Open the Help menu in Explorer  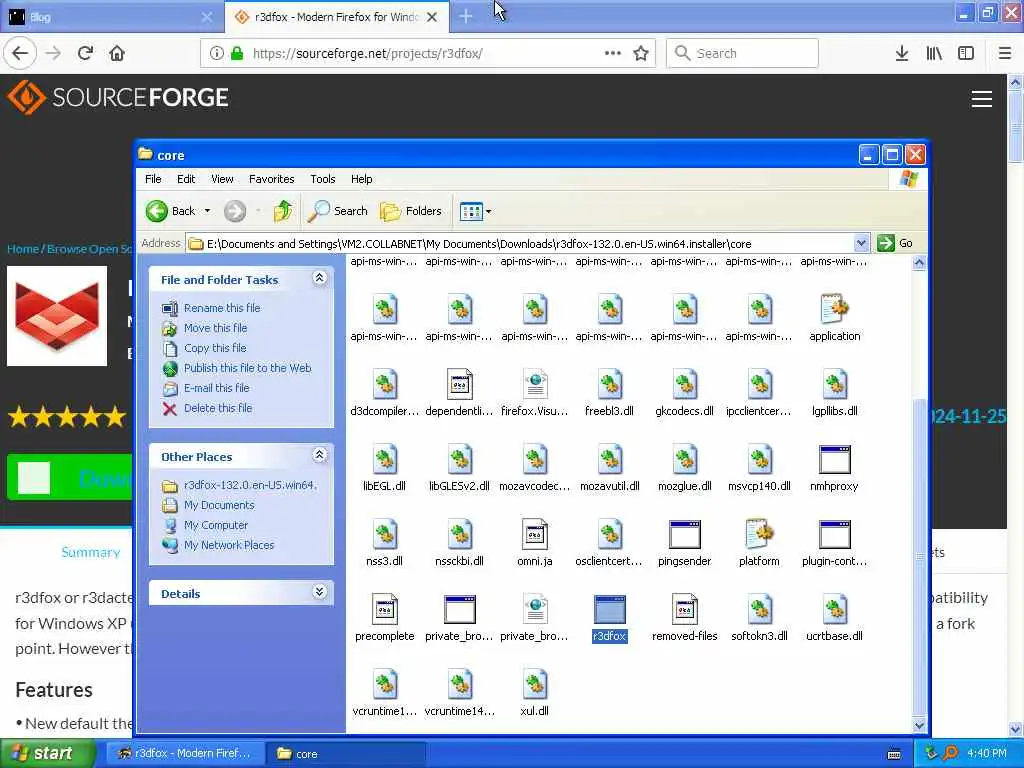point(361,179)
